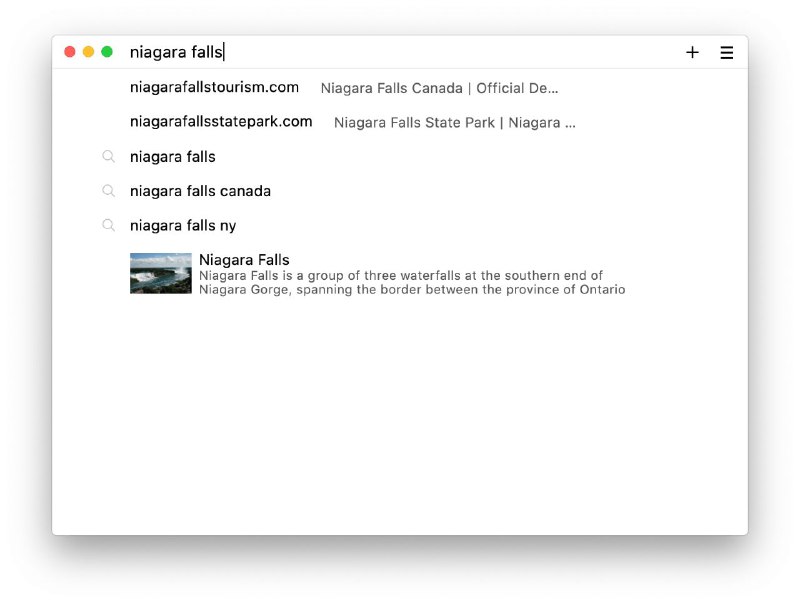The width and height of the screenshot is (800, 604).
Task: Select the 'niagara falls ny' search suggestion
Action: [x=183, y=225]
